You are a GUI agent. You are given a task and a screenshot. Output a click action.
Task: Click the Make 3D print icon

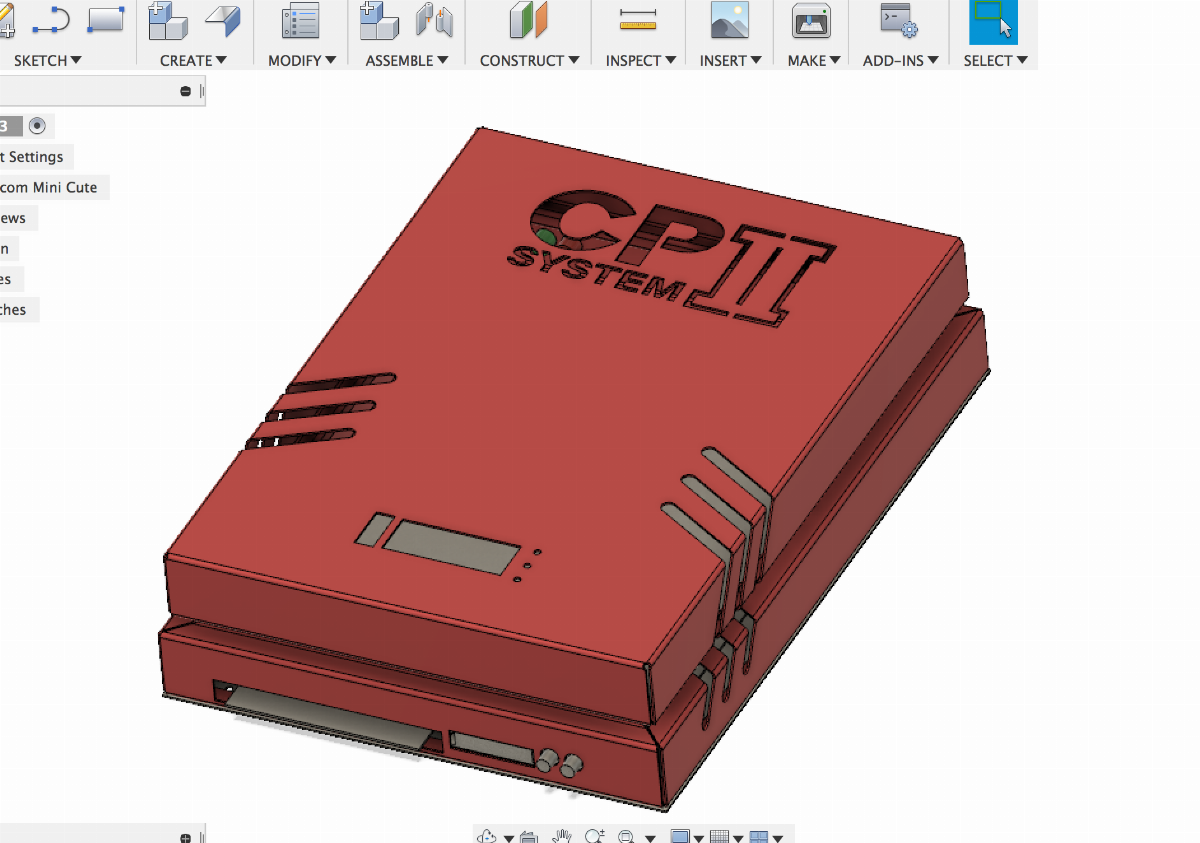812,20
